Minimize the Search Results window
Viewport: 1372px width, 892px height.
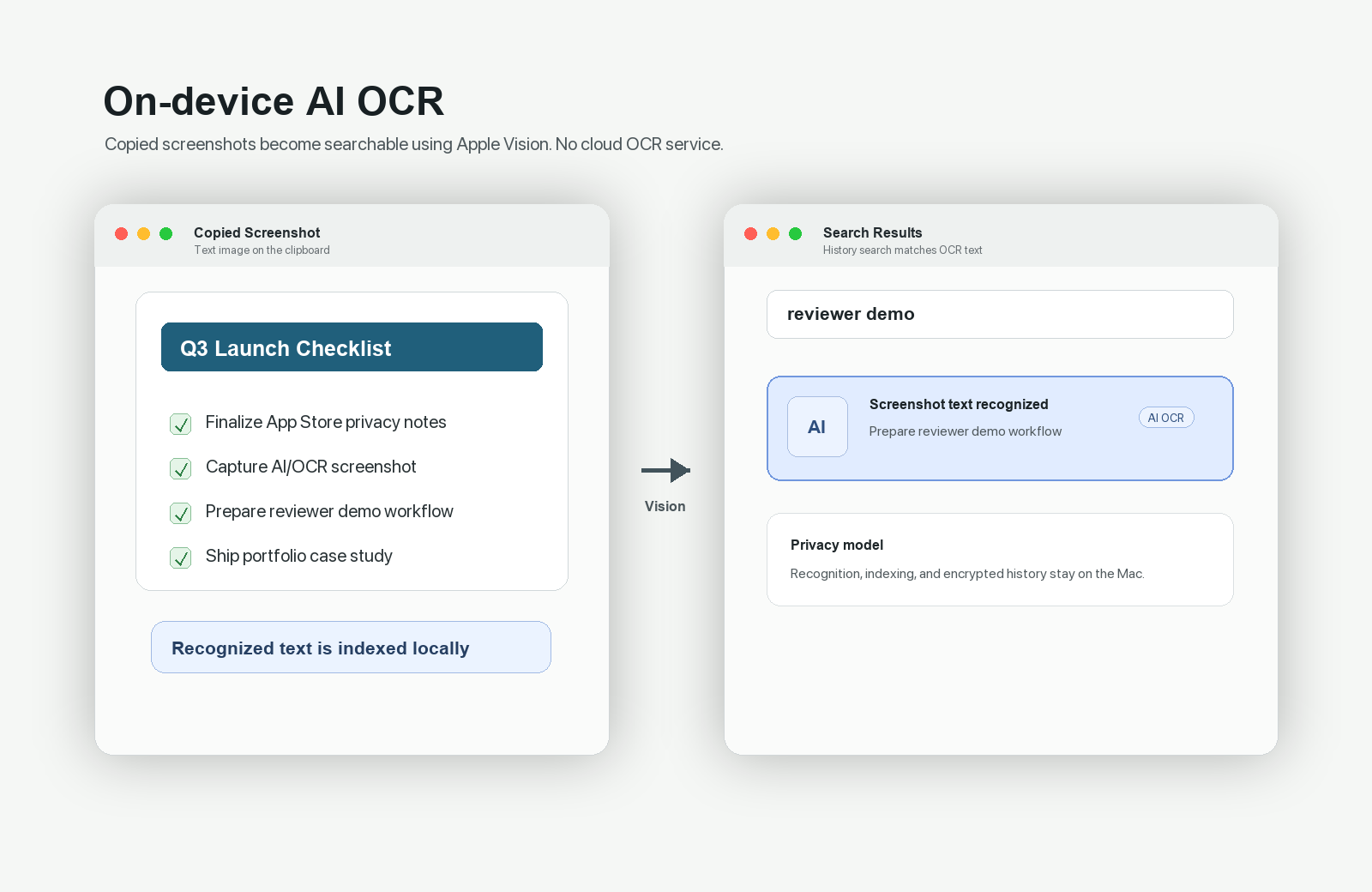773,233
